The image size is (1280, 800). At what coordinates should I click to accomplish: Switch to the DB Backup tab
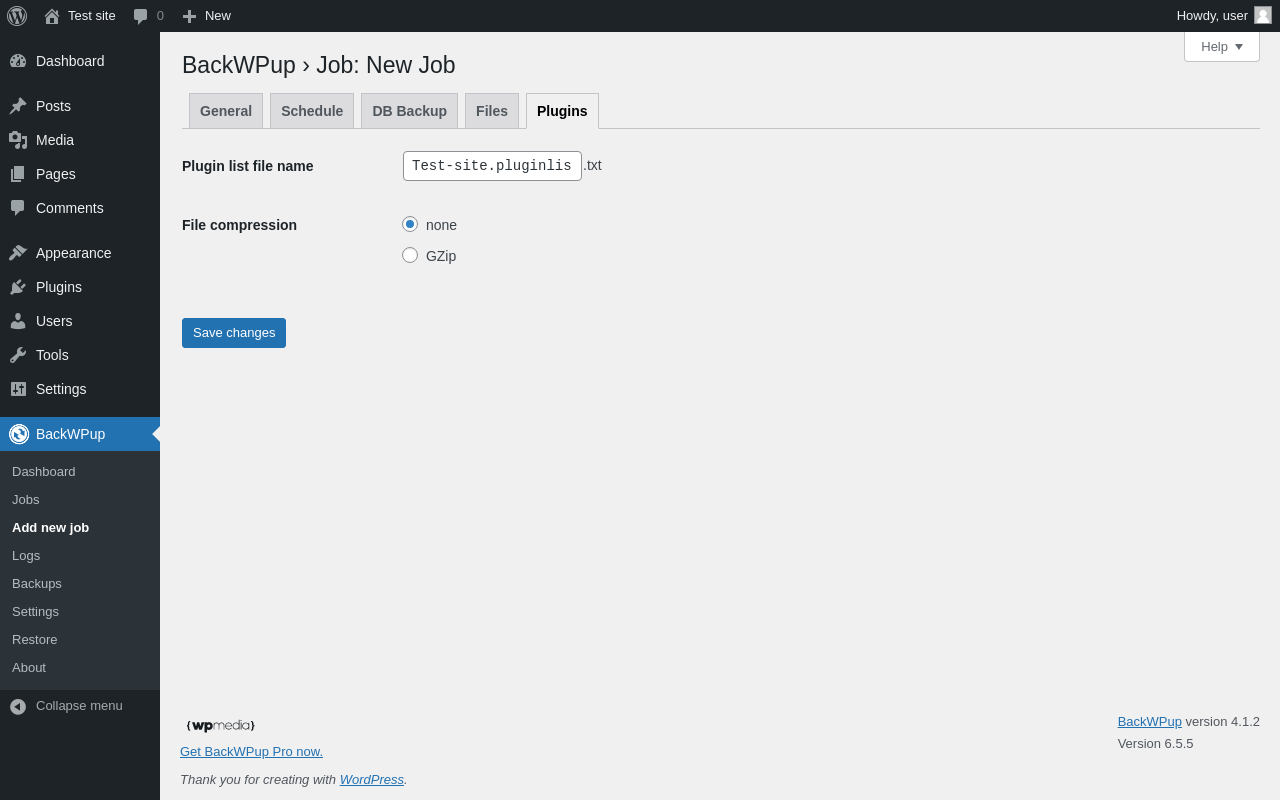[410, 111]
